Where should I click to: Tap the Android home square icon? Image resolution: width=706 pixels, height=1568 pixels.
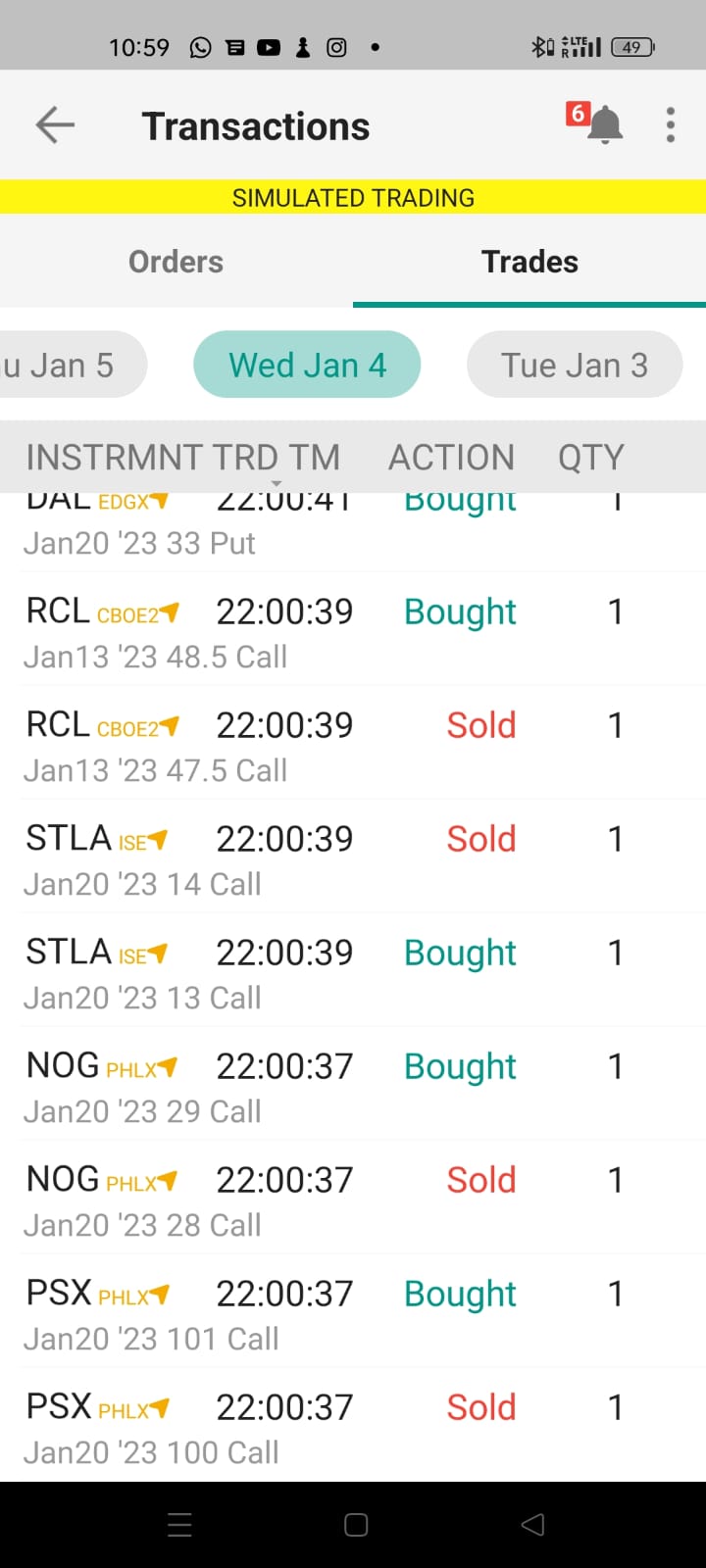[x=356, y=1524]
